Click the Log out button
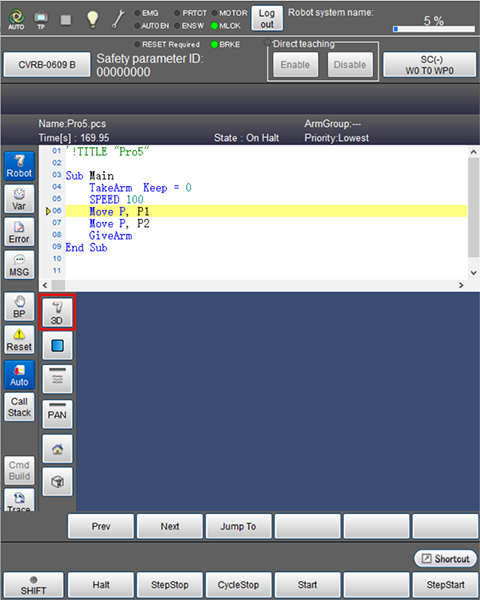Image resolution: width=480 pixels, height=600 pixels. (267, 18)
